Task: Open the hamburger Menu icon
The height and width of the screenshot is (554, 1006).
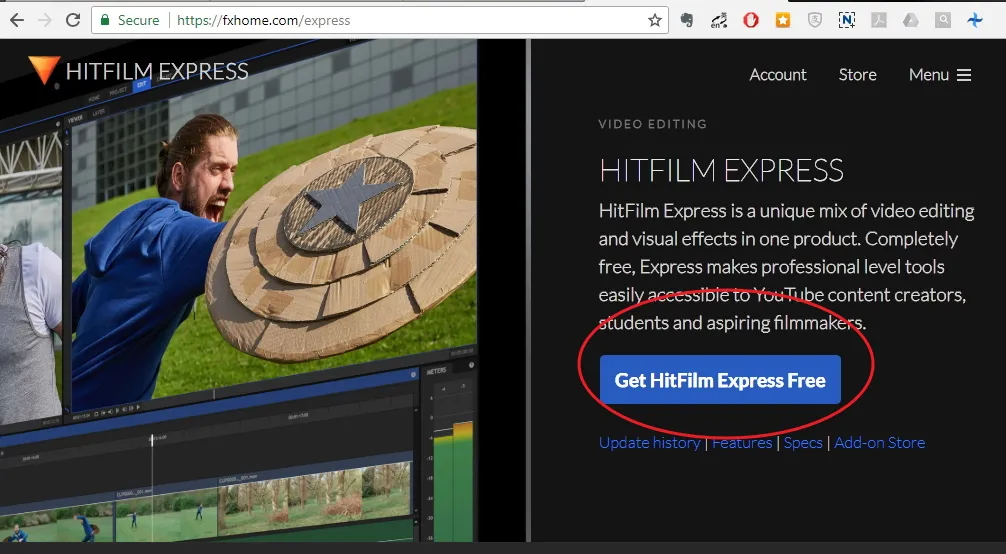Action: (x=964, y=75)
